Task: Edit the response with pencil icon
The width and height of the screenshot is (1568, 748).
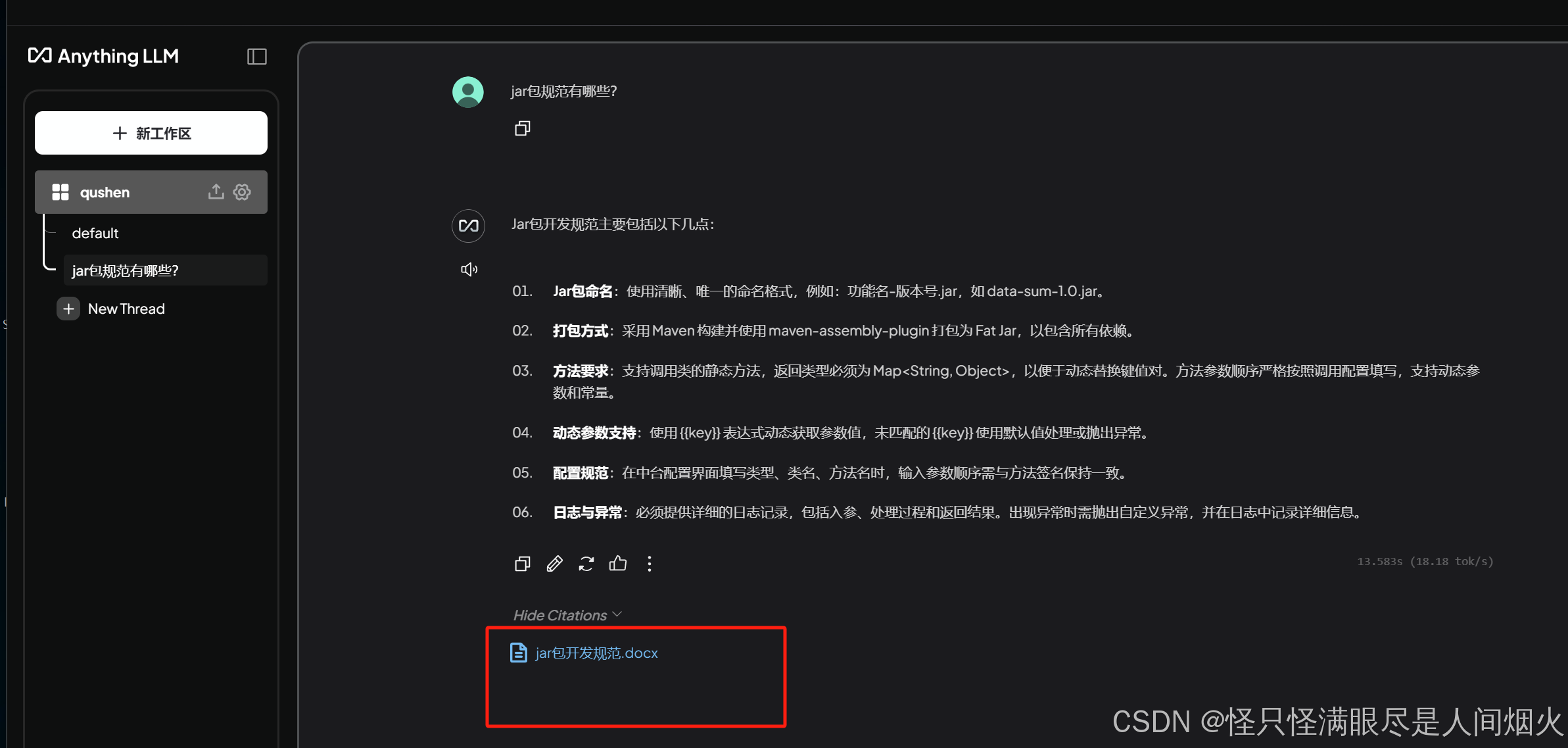Action: [554, 564]
